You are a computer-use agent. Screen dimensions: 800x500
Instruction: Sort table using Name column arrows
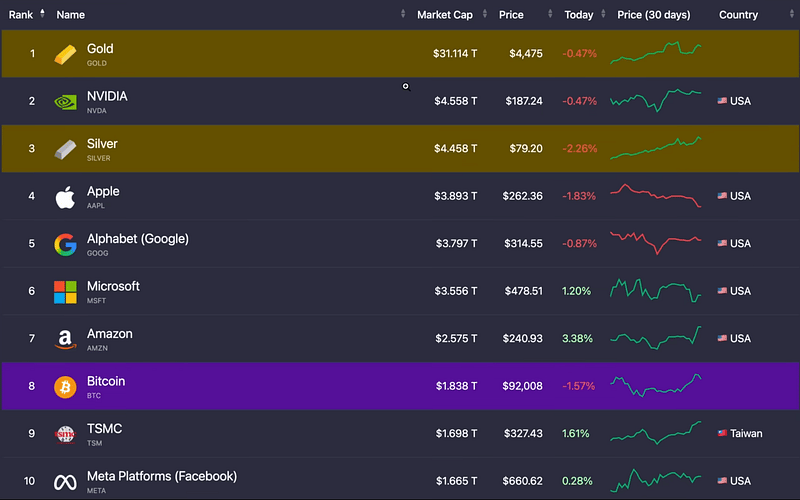[x=403, y=14]
